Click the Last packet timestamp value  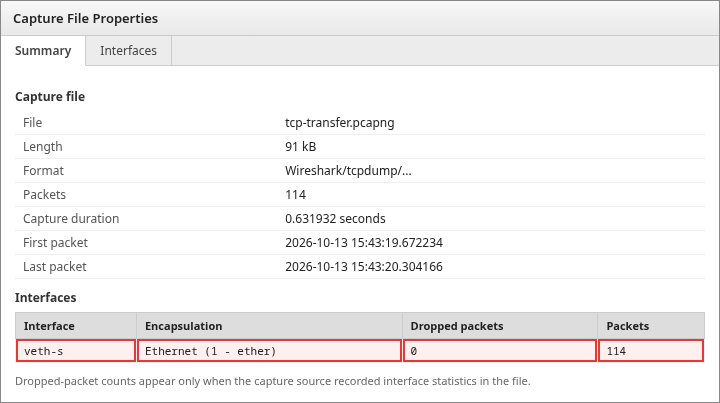tap(364, 267)
